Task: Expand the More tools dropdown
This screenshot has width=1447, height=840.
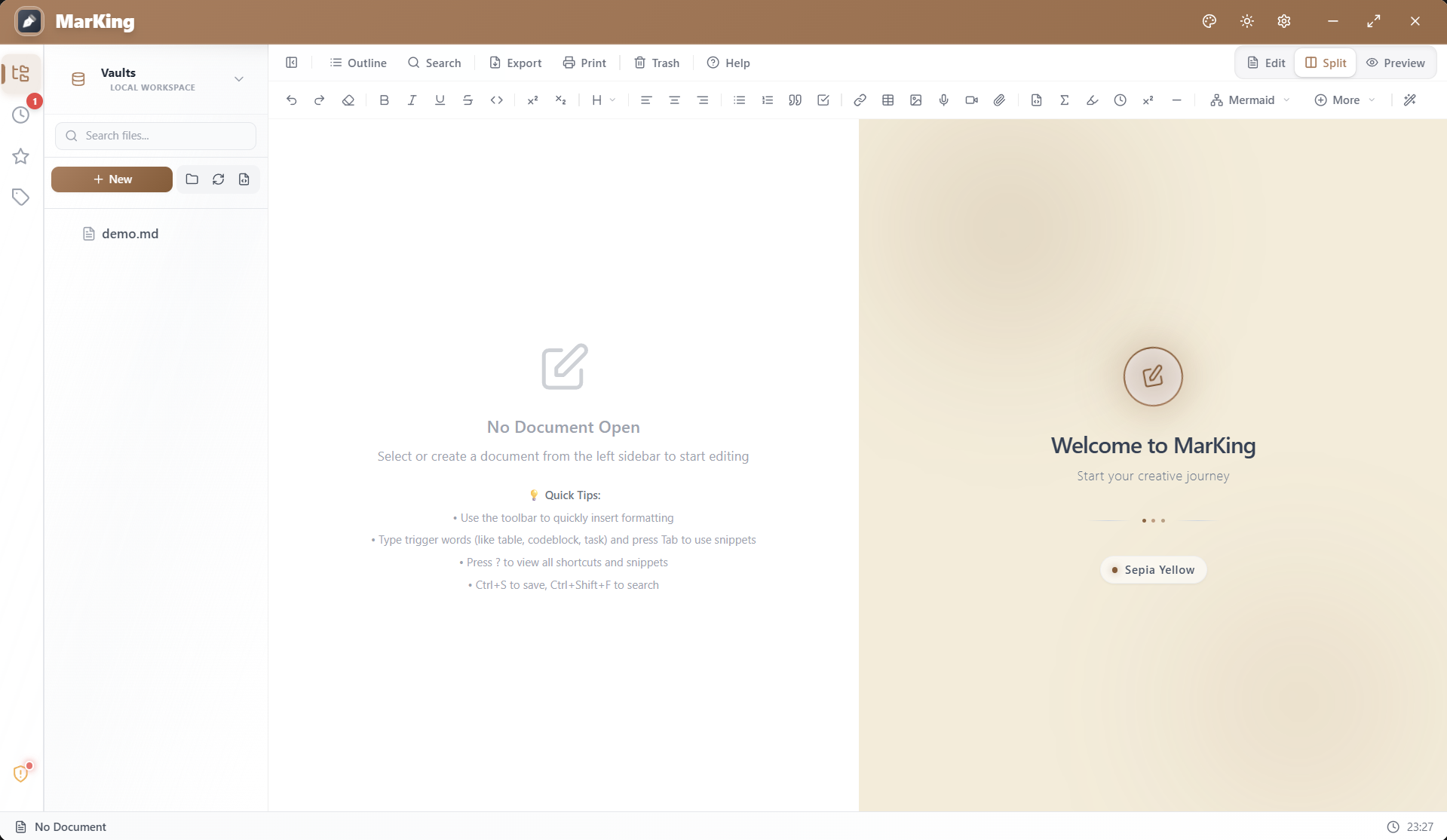Action: (x=1344, y=100)
